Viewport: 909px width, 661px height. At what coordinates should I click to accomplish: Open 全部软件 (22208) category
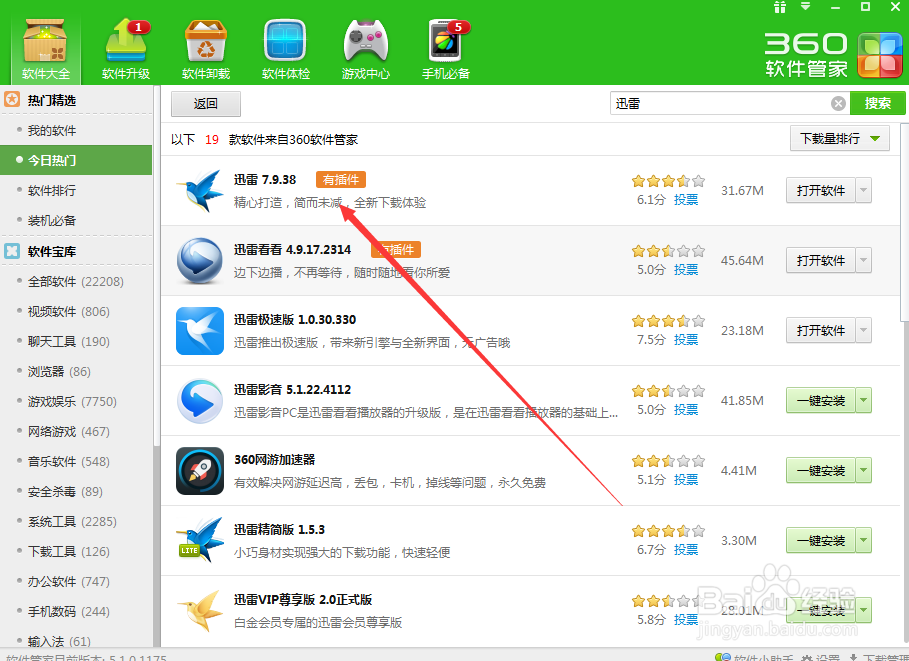tap(76, 282)
